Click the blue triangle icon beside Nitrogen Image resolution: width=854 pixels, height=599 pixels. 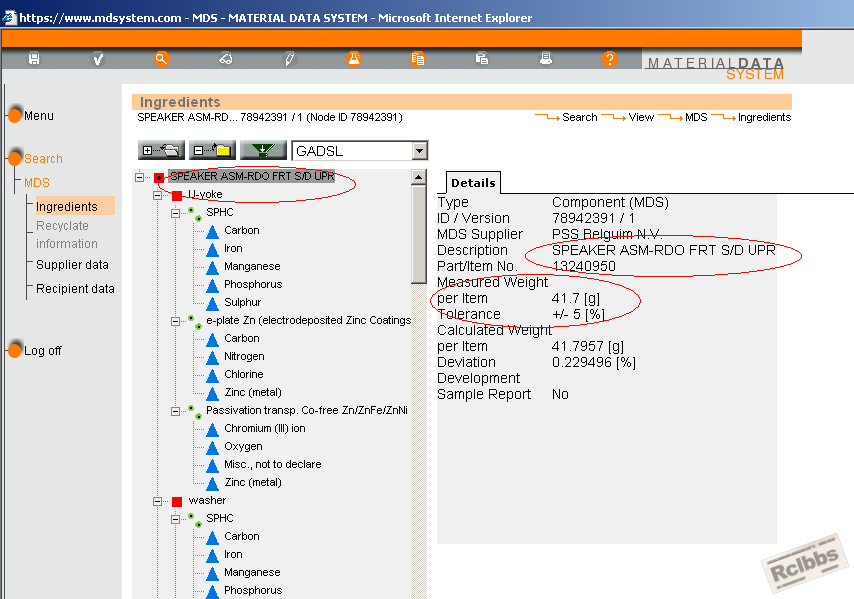(x=212, y=358)
